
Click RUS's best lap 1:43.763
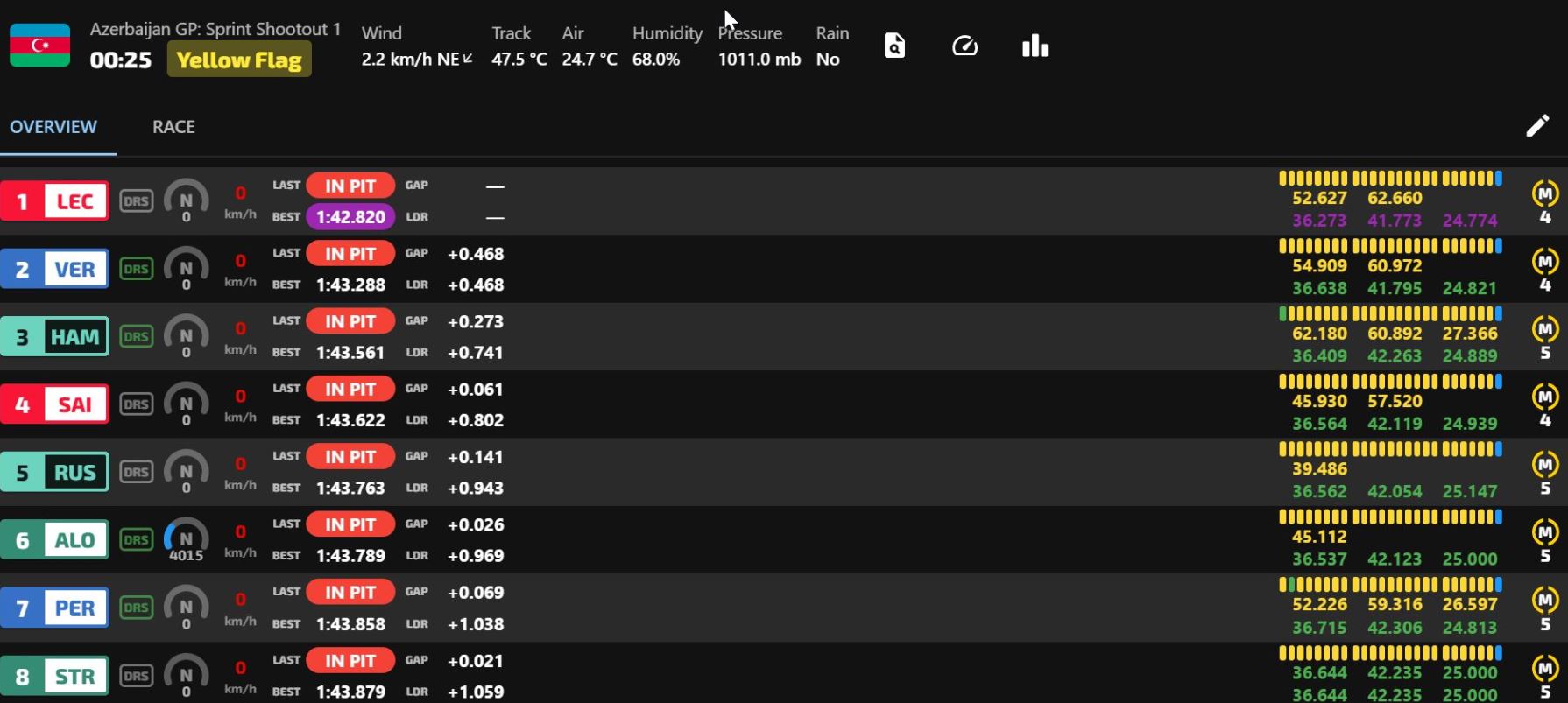coord(350,488)
